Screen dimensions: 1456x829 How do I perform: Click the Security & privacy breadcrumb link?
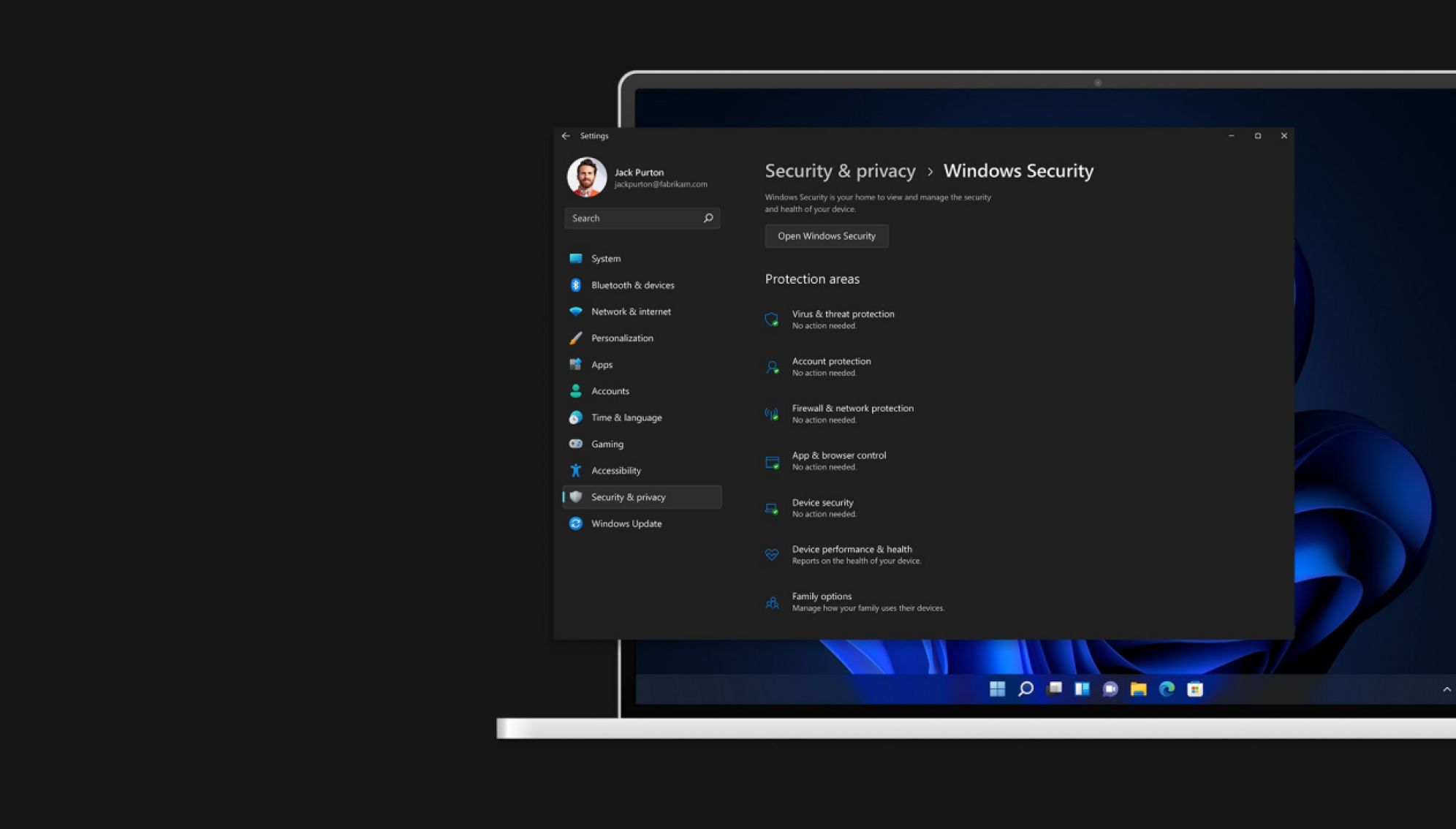[x=840, y=171]
